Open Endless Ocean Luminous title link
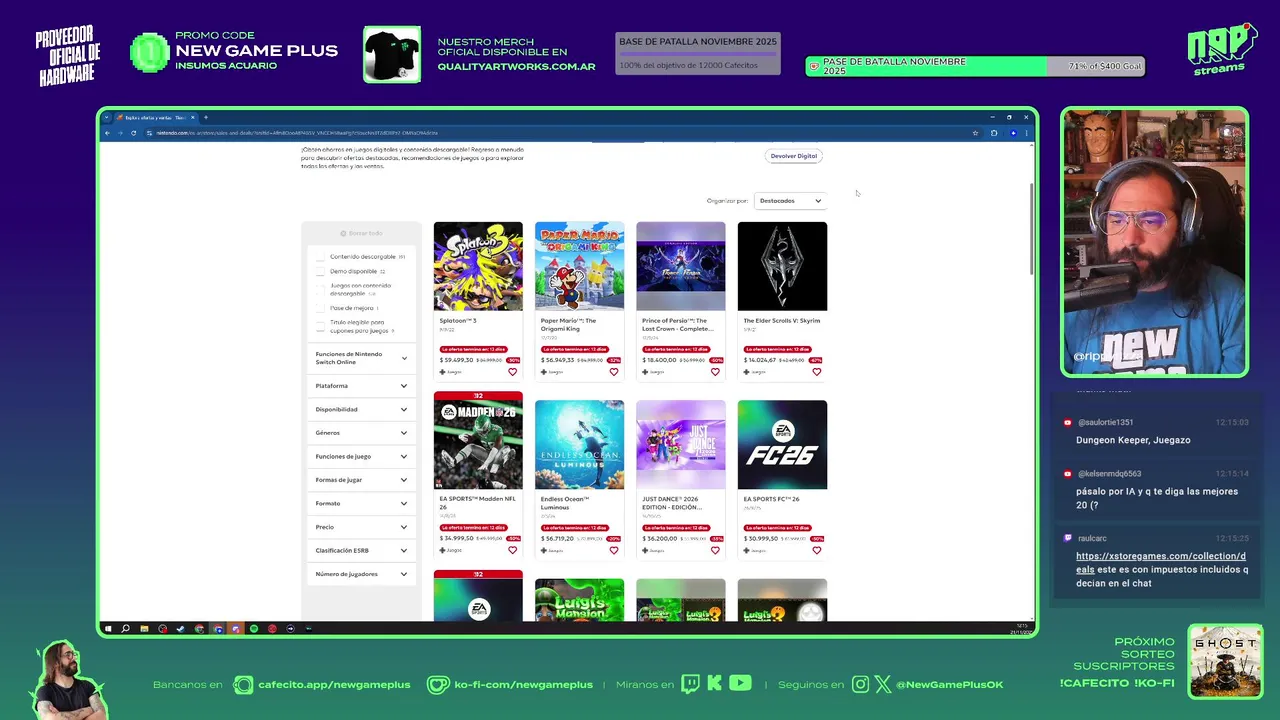The image size is (1280, 720). coord(565,503)
